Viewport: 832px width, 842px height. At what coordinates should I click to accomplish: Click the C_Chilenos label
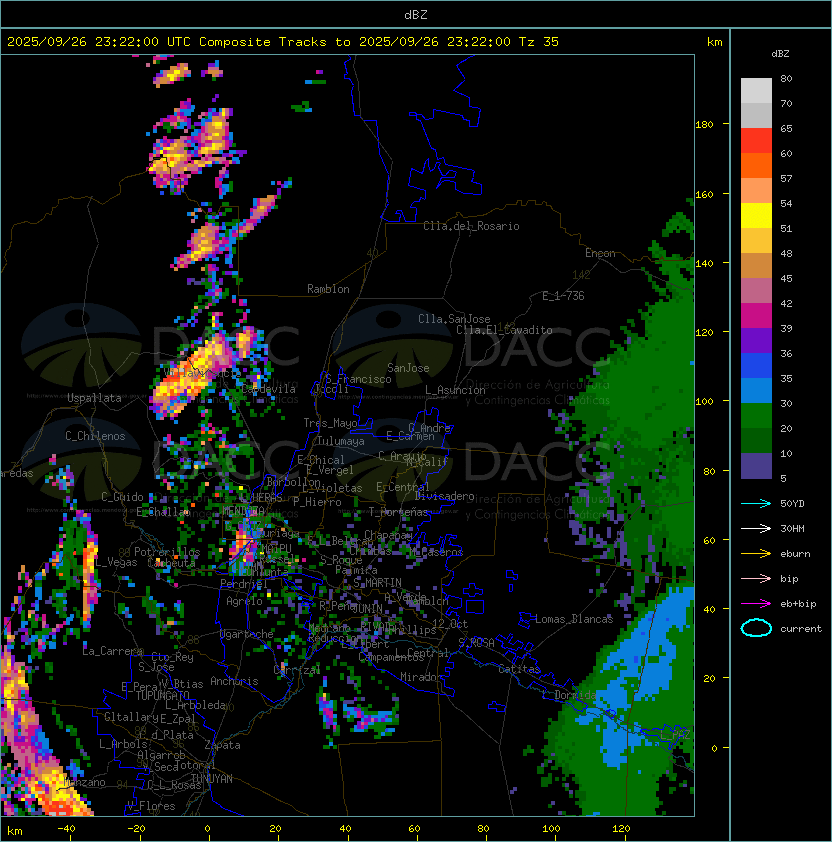(95, 436)
